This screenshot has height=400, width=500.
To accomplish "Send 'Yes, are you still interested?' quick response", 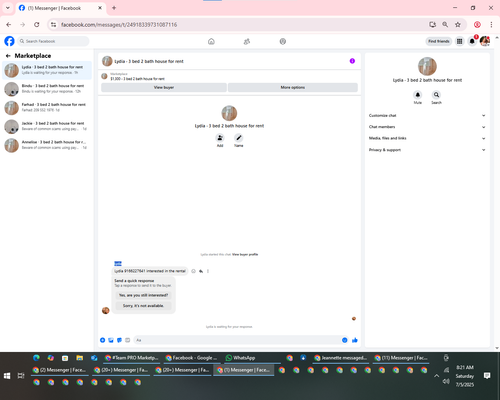I will [x=143, y=295].
